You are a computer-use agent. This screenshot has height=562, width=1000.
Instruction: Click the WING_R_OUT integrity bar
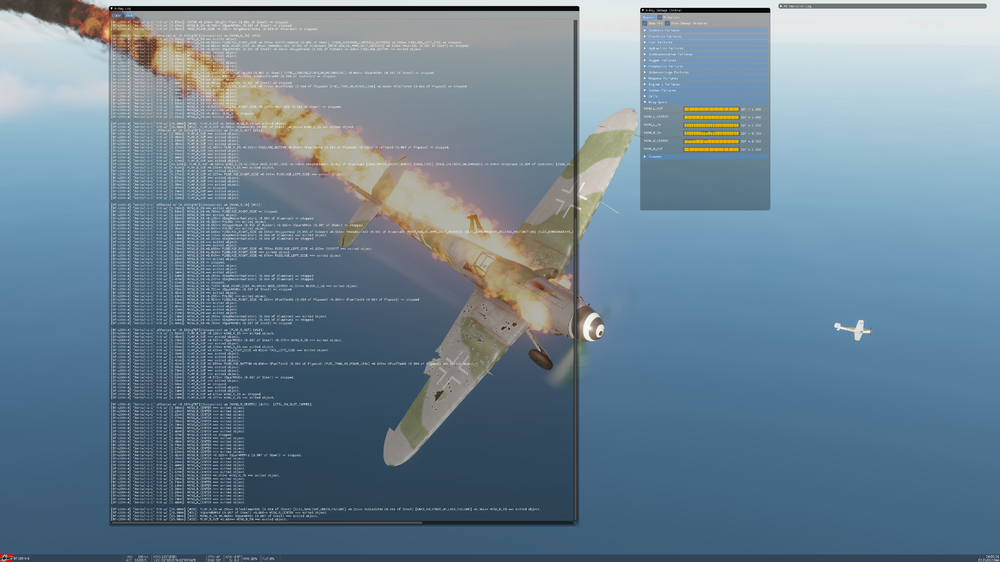point(711,149)
